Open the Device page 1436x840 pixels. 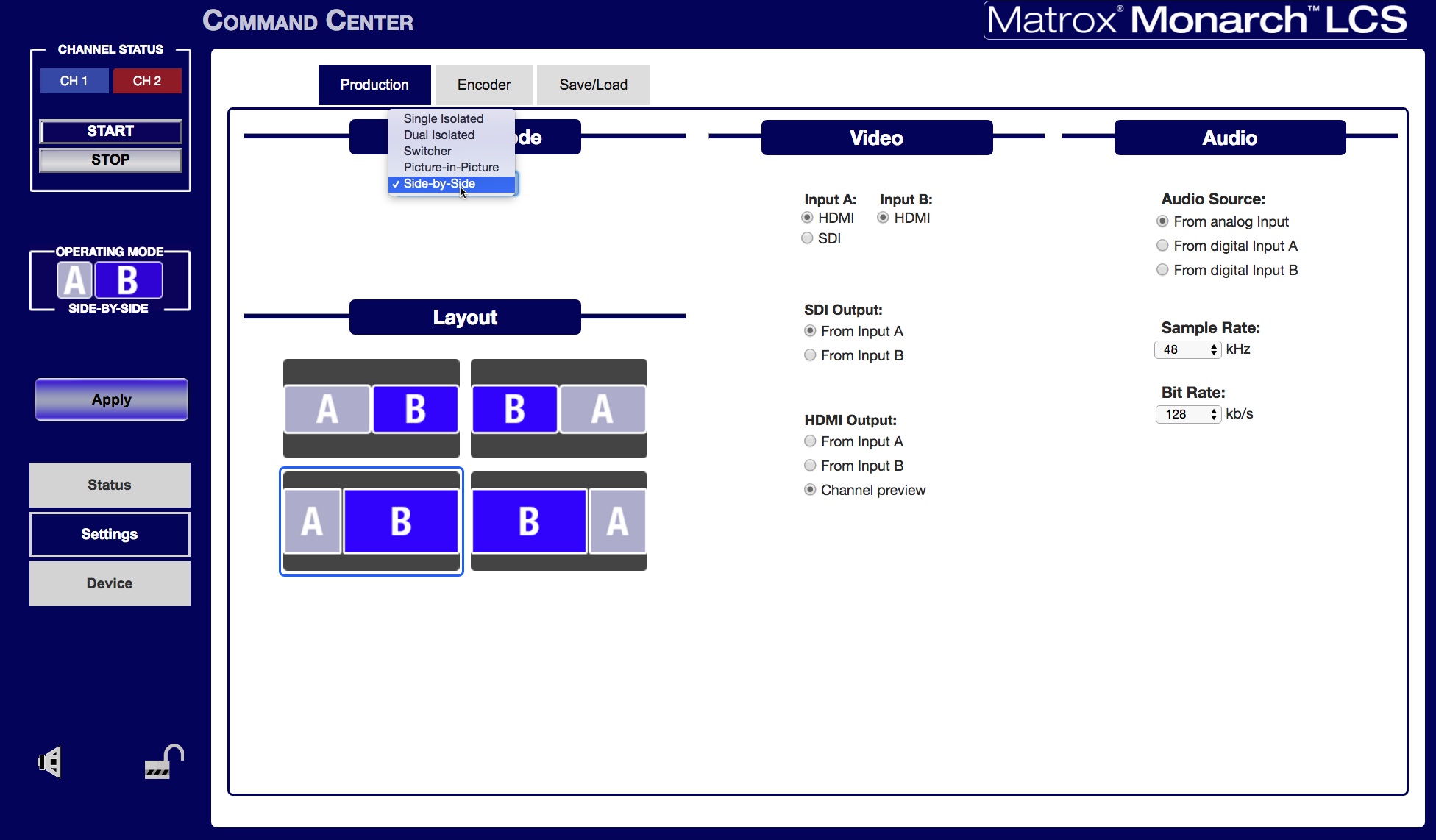click(110, 583)
